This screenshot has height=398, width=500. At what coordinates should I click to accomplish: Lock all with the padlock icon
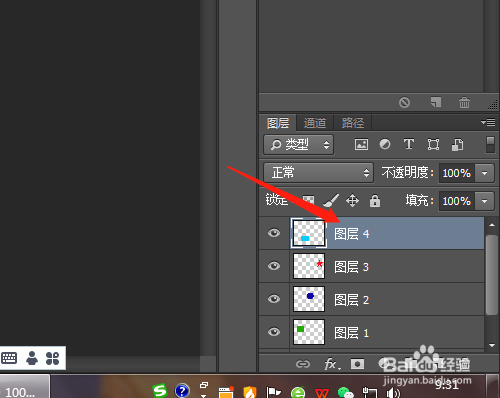coord(375,201)
